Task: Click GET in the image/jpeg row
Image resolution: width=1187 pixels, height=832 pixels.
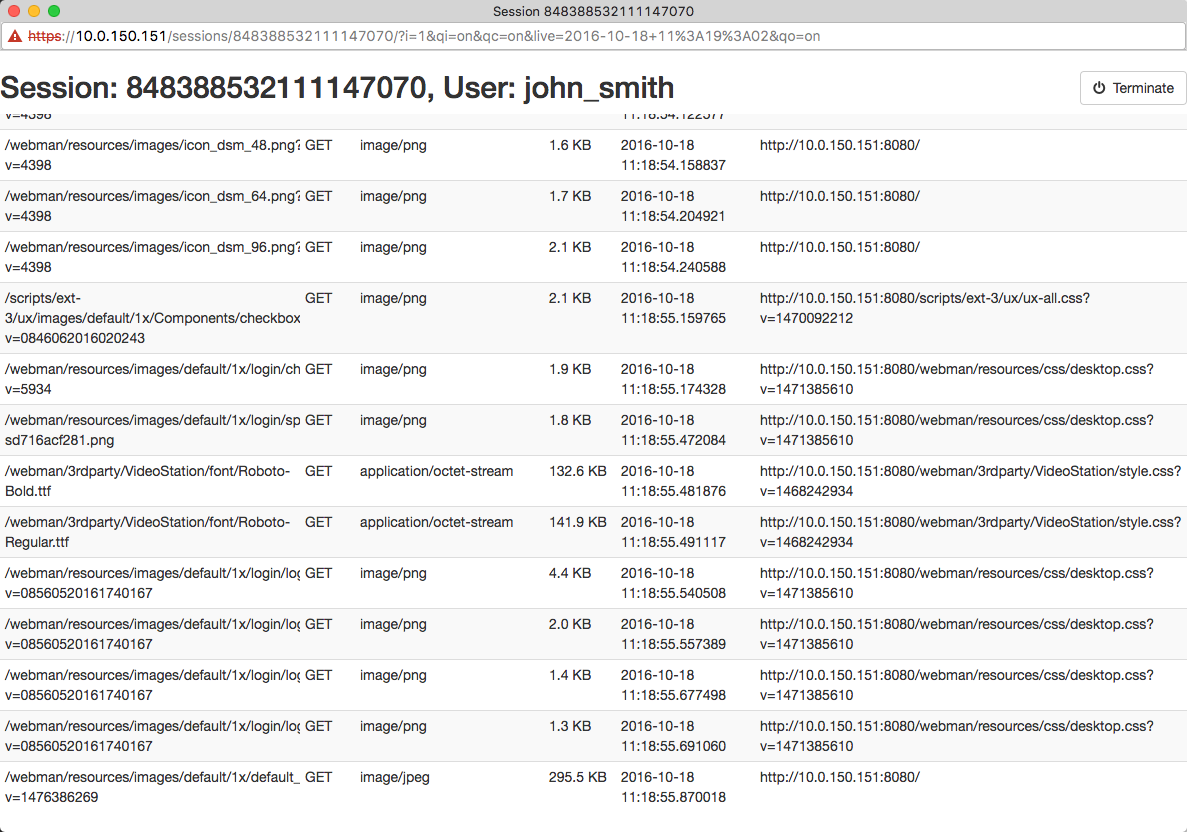Action: pyautogui.click(x=319, y=777)
